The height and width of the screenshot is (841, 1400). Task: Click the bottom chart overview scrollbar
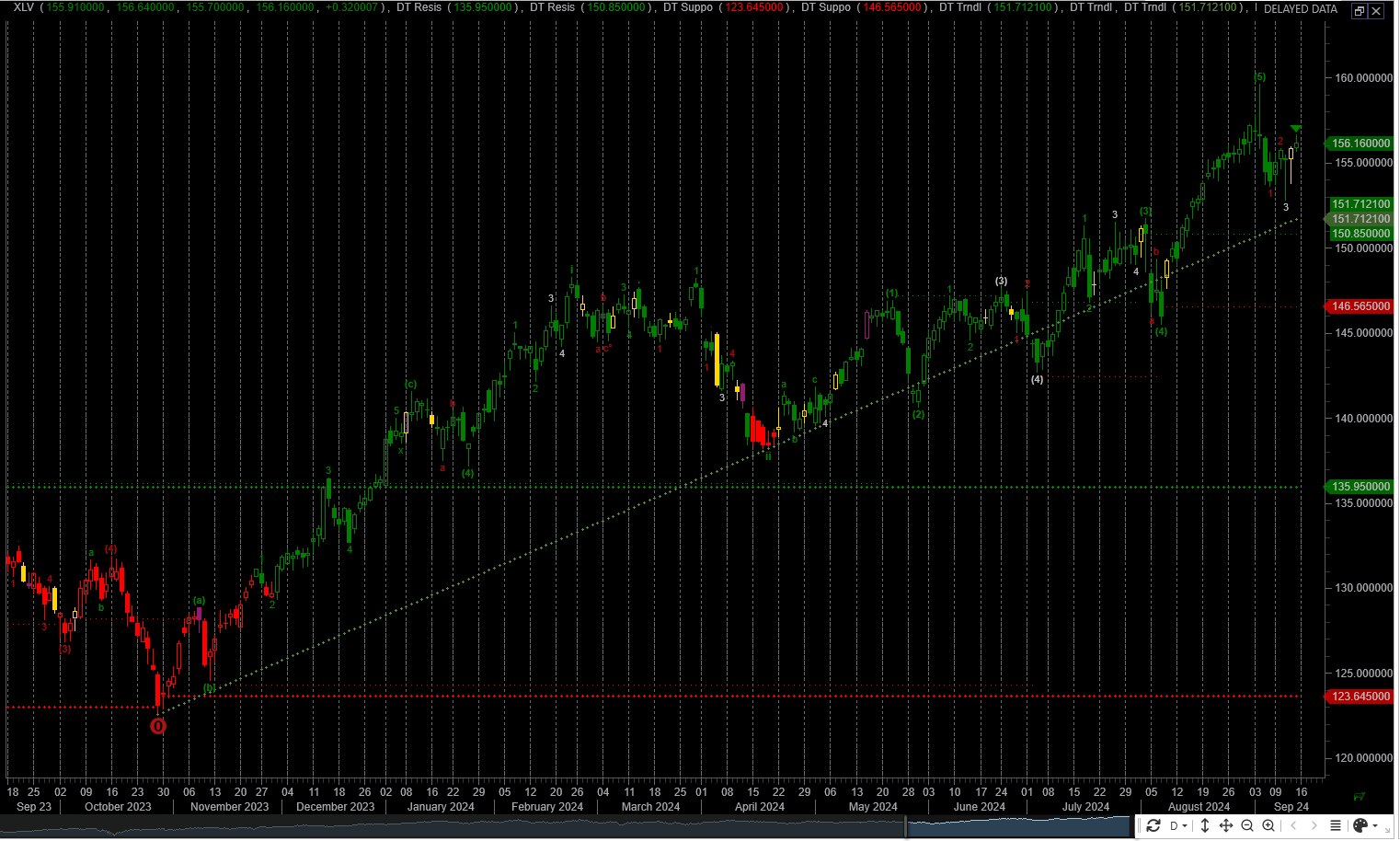(567, 827)
